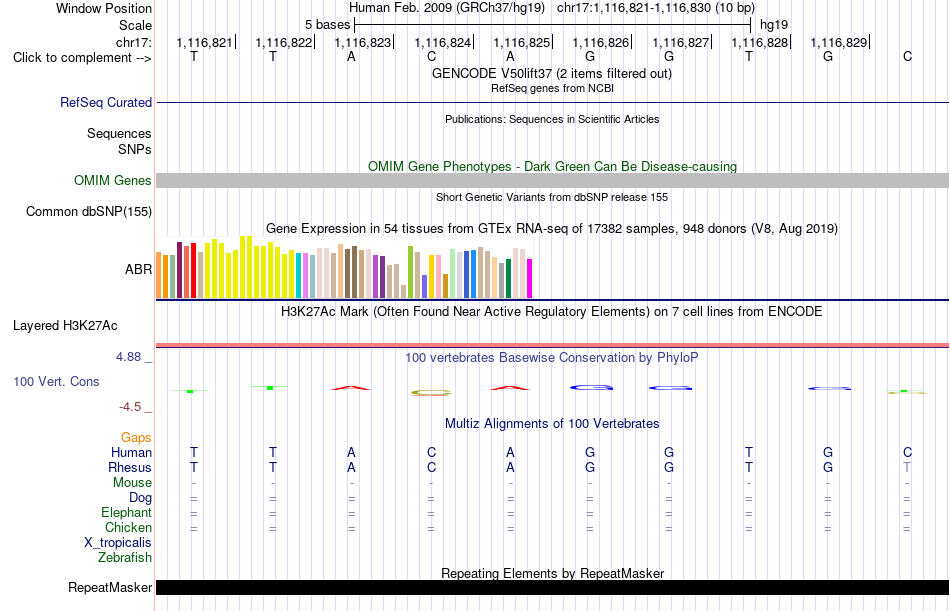Click the 5 bases scale bar
Screen dimensions: 950x611
[x=553, y=25]
